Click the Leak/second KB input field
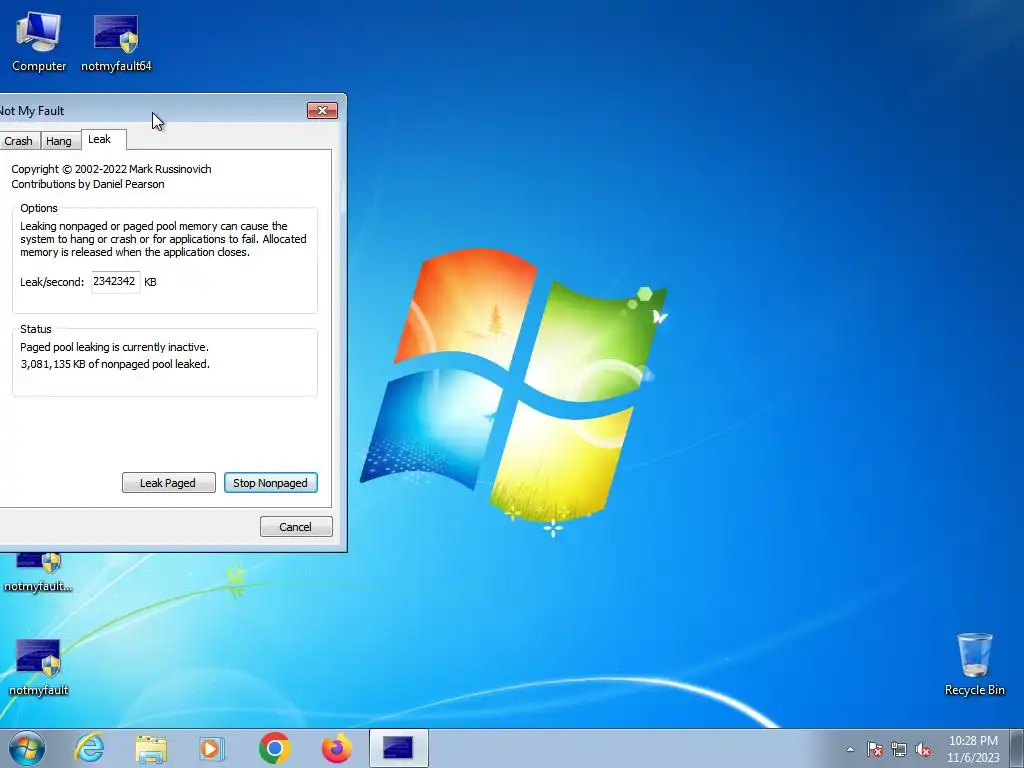This screenshot has height=768, width=1024. [116, 282]
